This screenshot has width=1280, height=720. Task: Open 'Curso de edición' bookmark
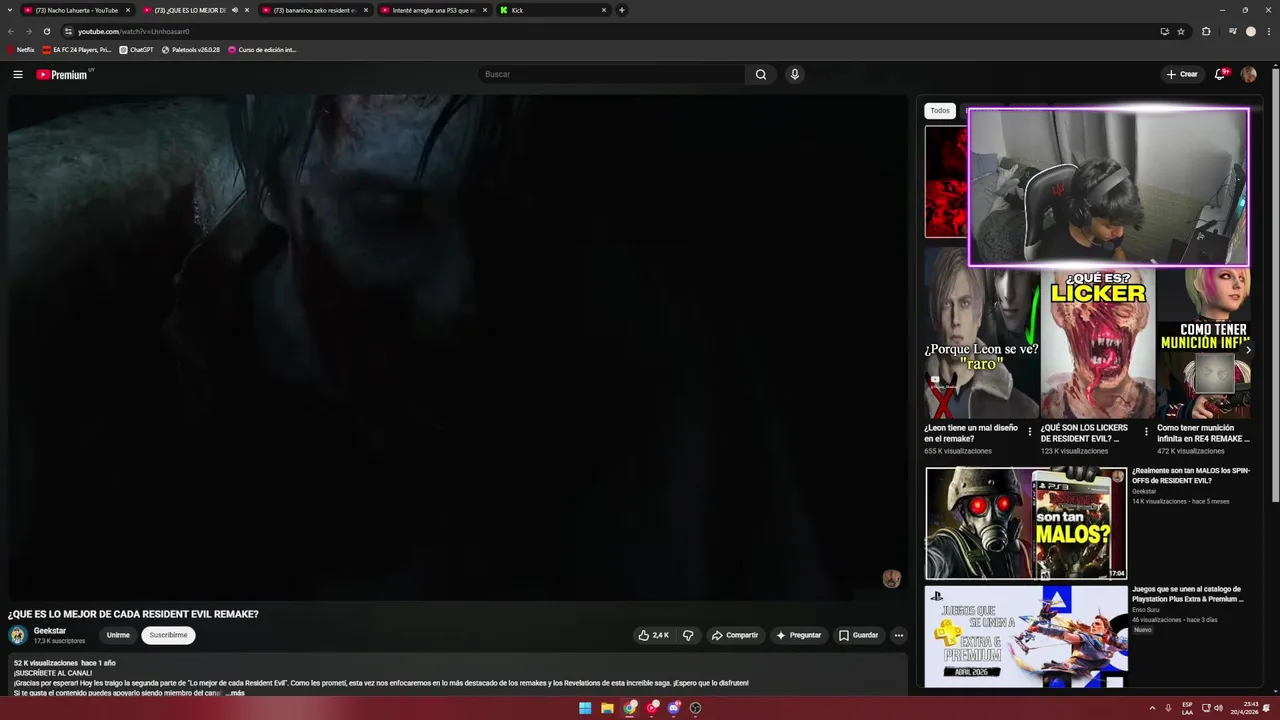point(262,49)
